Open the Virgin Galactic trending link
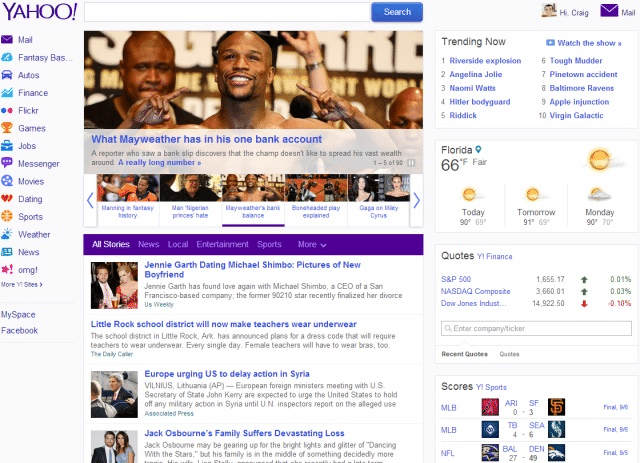This screenshot has width=640, height=463. [x=576, y=115]
